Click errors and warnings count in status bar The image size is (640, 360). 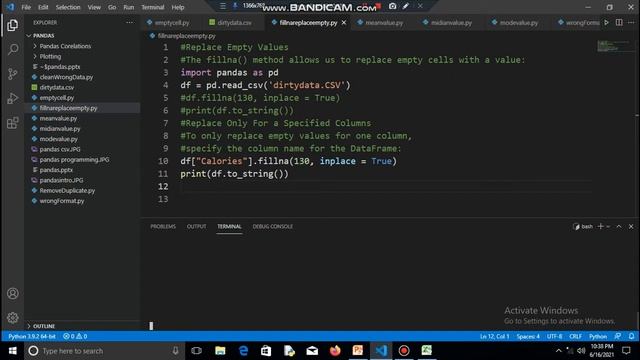pyautogui.click(x=75, y=336)
